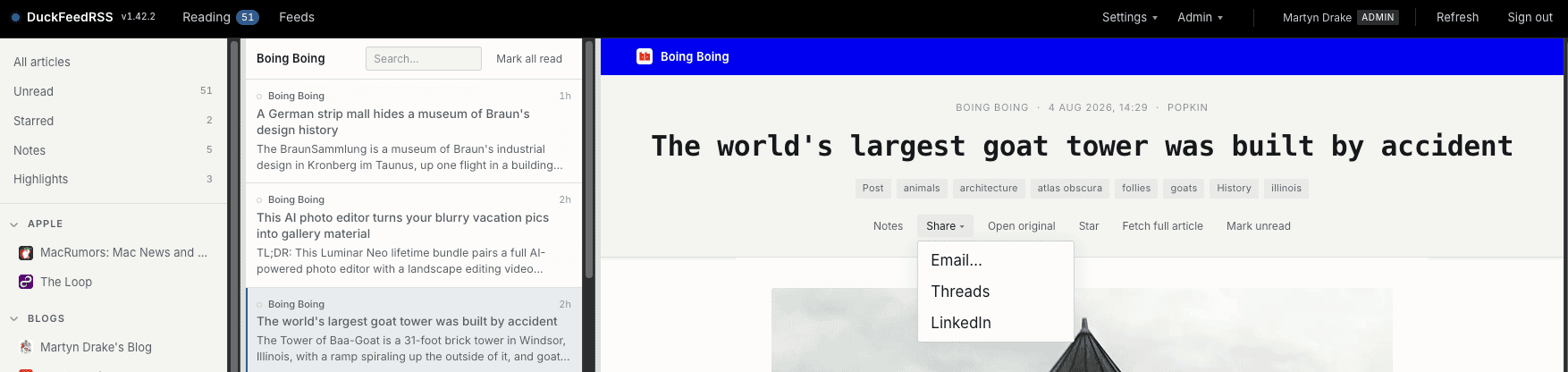Open The Loop feed icon
Screen dimensions: 1568x372
(x=26, y=282)
